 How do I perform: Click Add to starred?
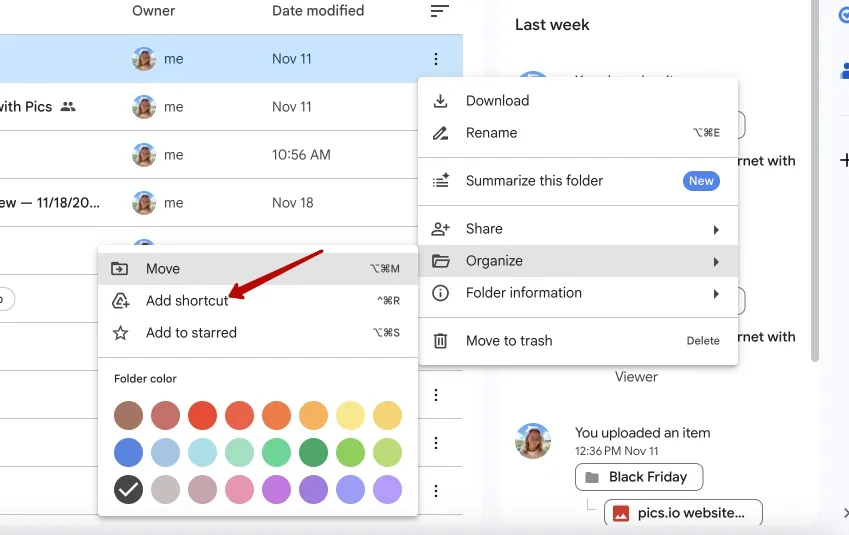tap(258, 332)
